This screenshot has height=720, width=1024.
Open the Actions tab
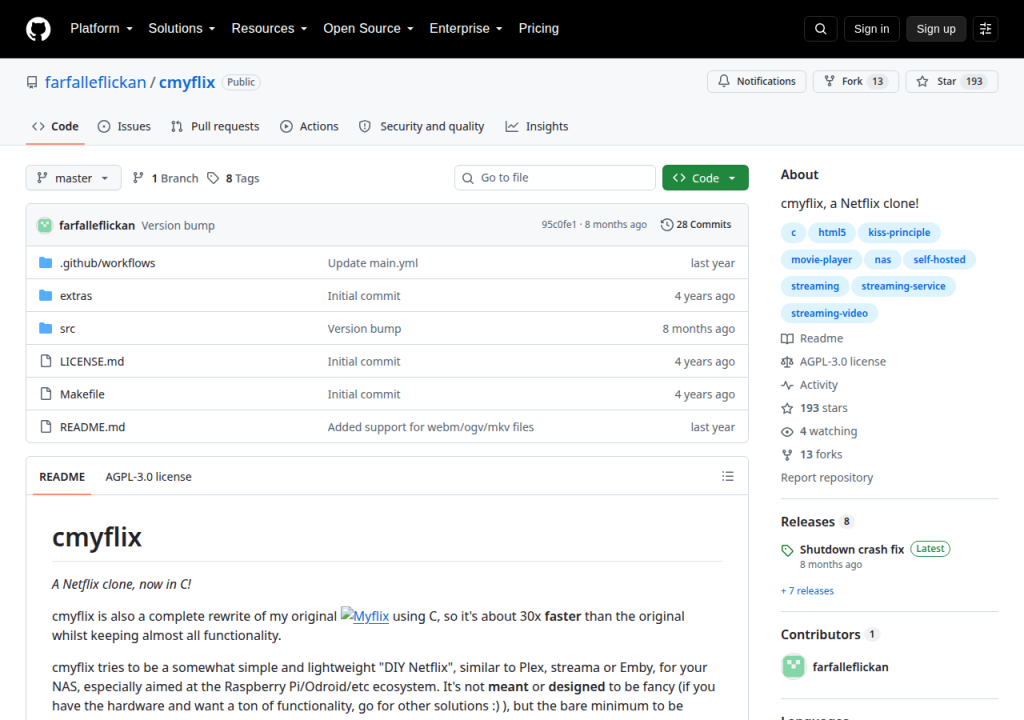tap(309, 126)
